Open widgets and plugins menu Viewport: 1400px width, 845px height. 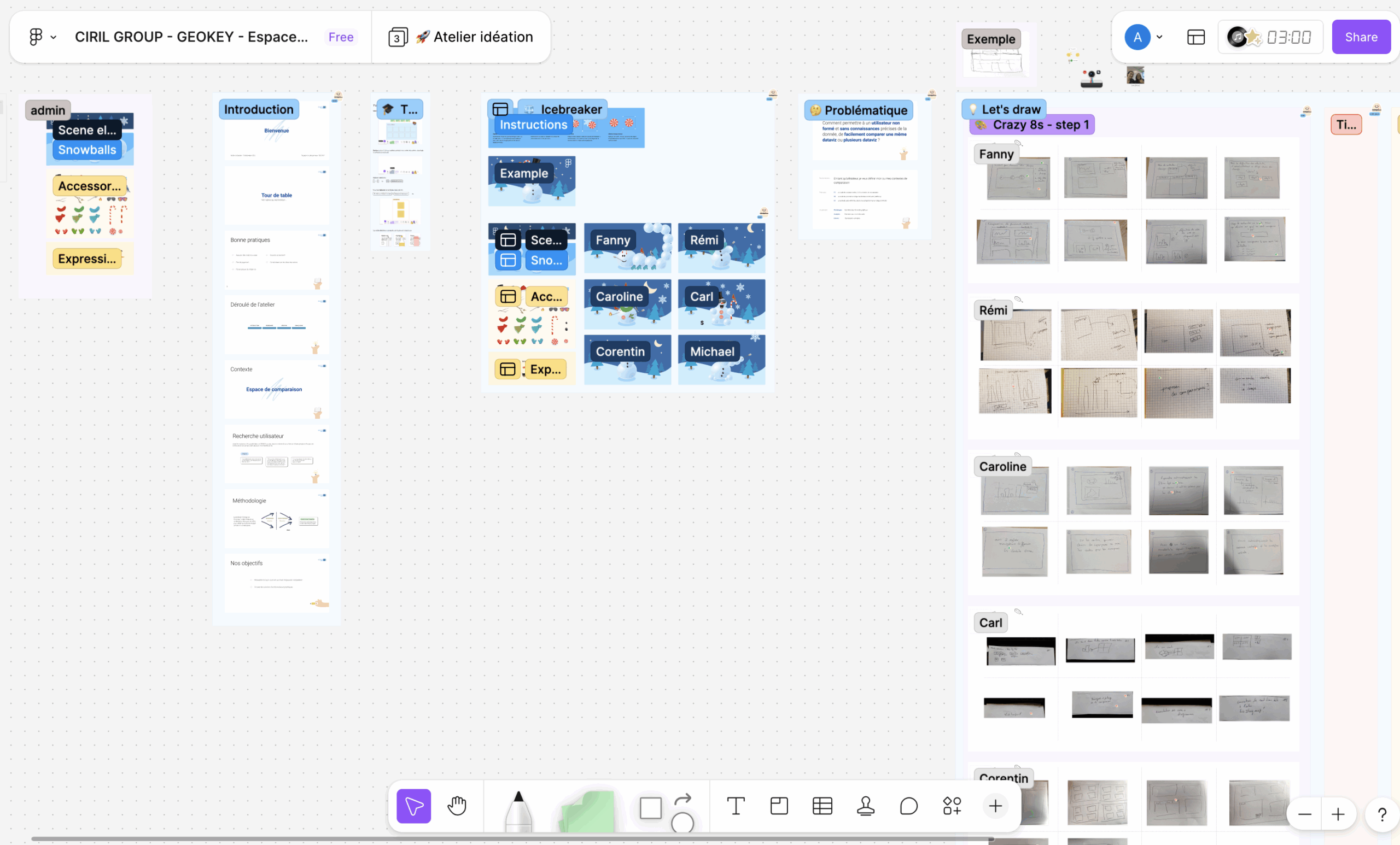(x=952, y=805)
